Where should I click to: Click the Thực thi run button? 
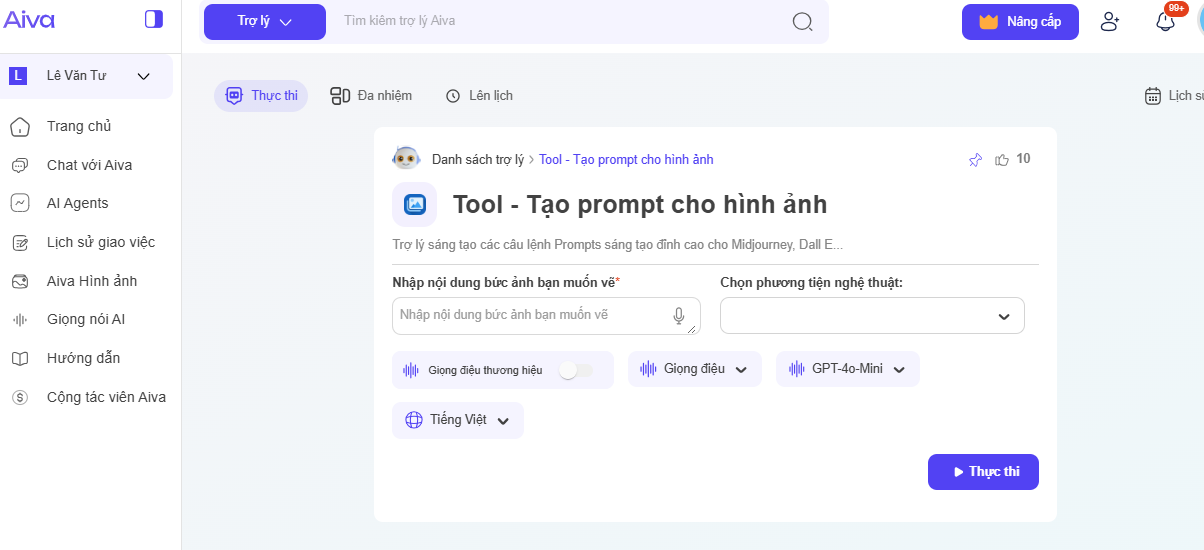point(982,472)
